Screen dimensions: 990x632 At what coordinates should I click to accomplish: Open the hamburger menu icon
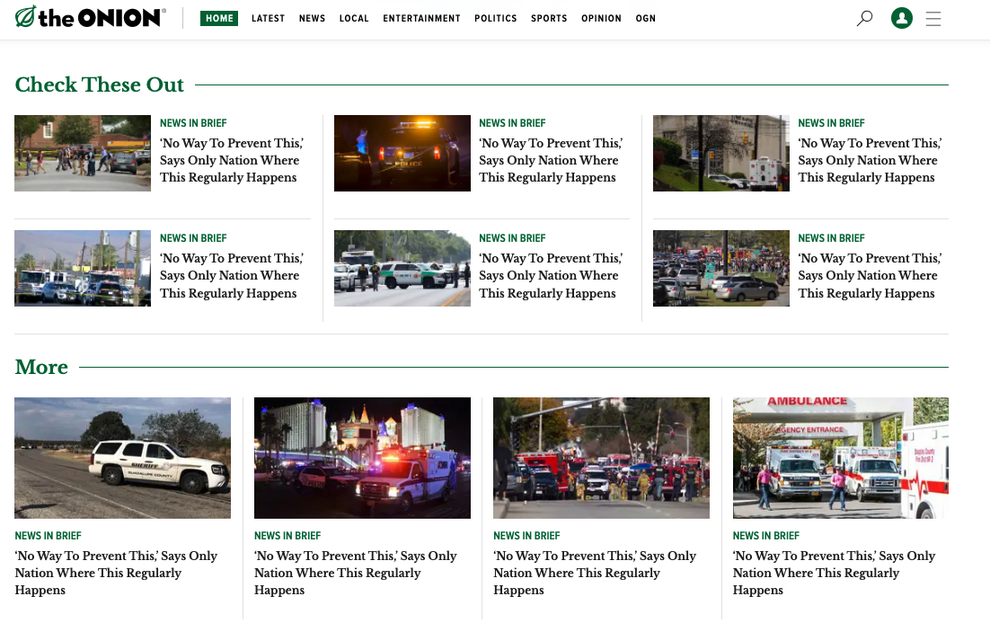click(933, 17)
